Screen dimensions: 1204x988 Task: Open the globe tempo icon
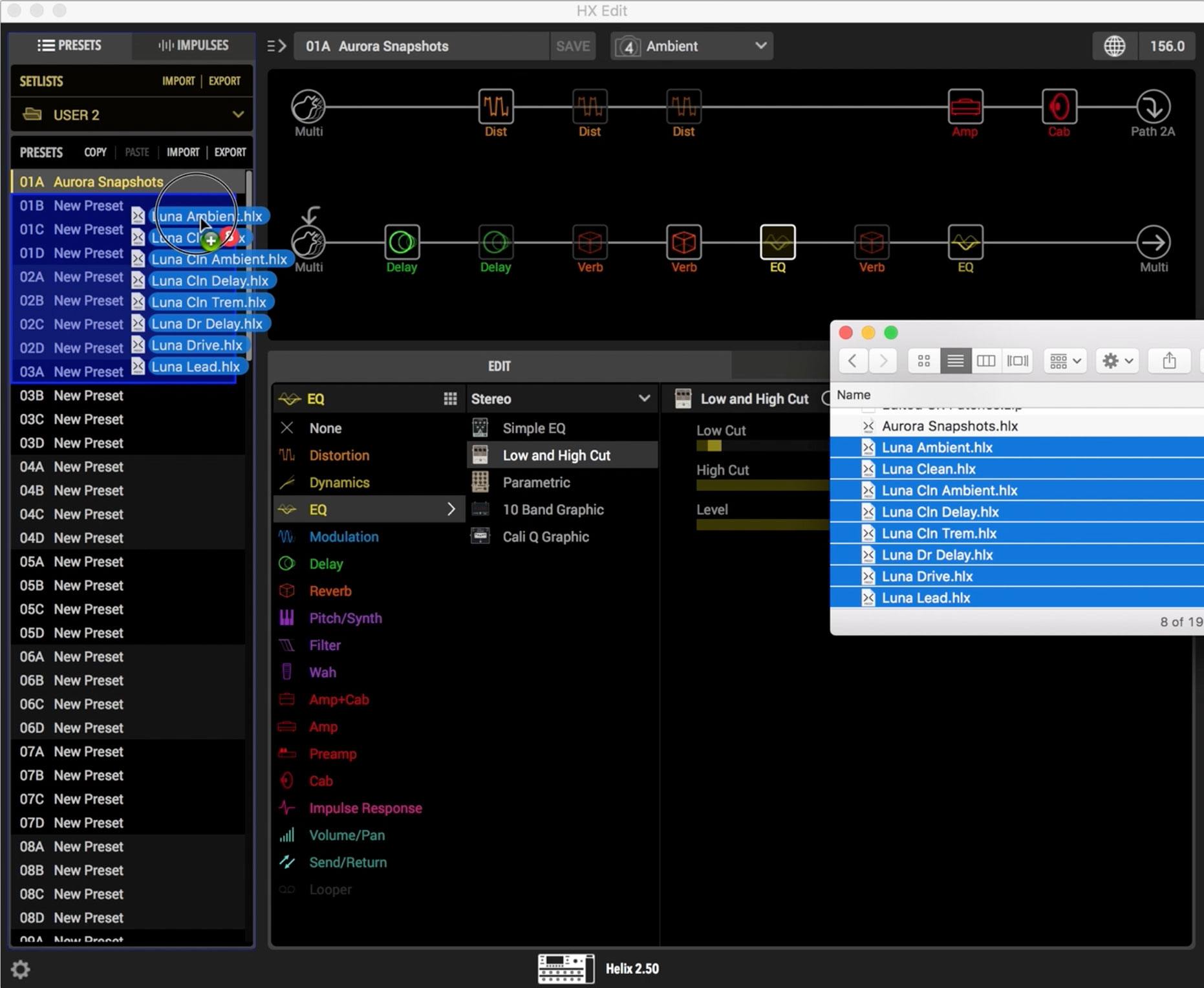tap(1114, 46)
